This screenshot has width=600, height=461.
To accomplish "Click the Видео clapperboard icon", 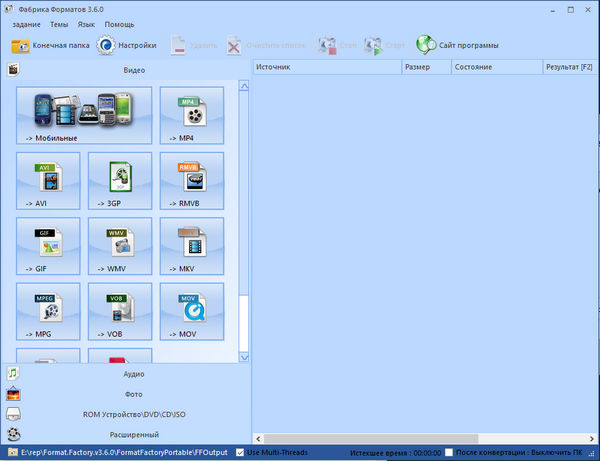I will tap(13, 70).
